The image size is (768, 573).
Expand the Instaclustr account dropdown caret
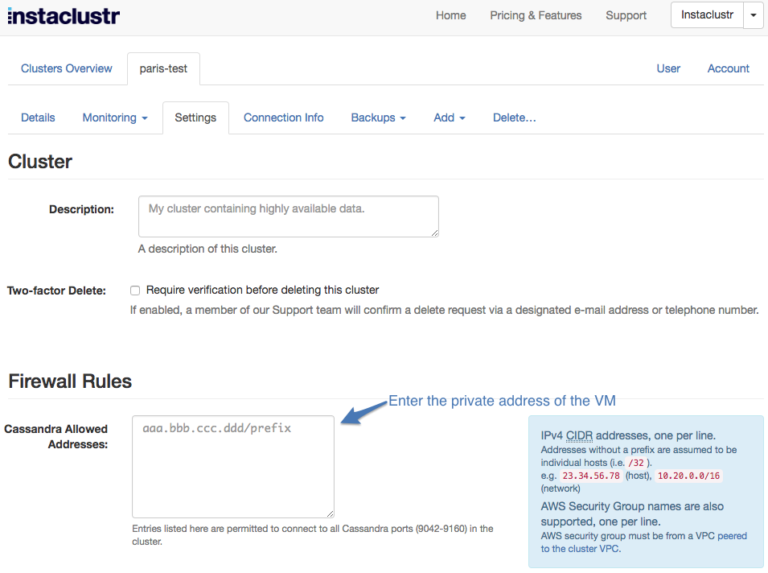pos(753,16)
